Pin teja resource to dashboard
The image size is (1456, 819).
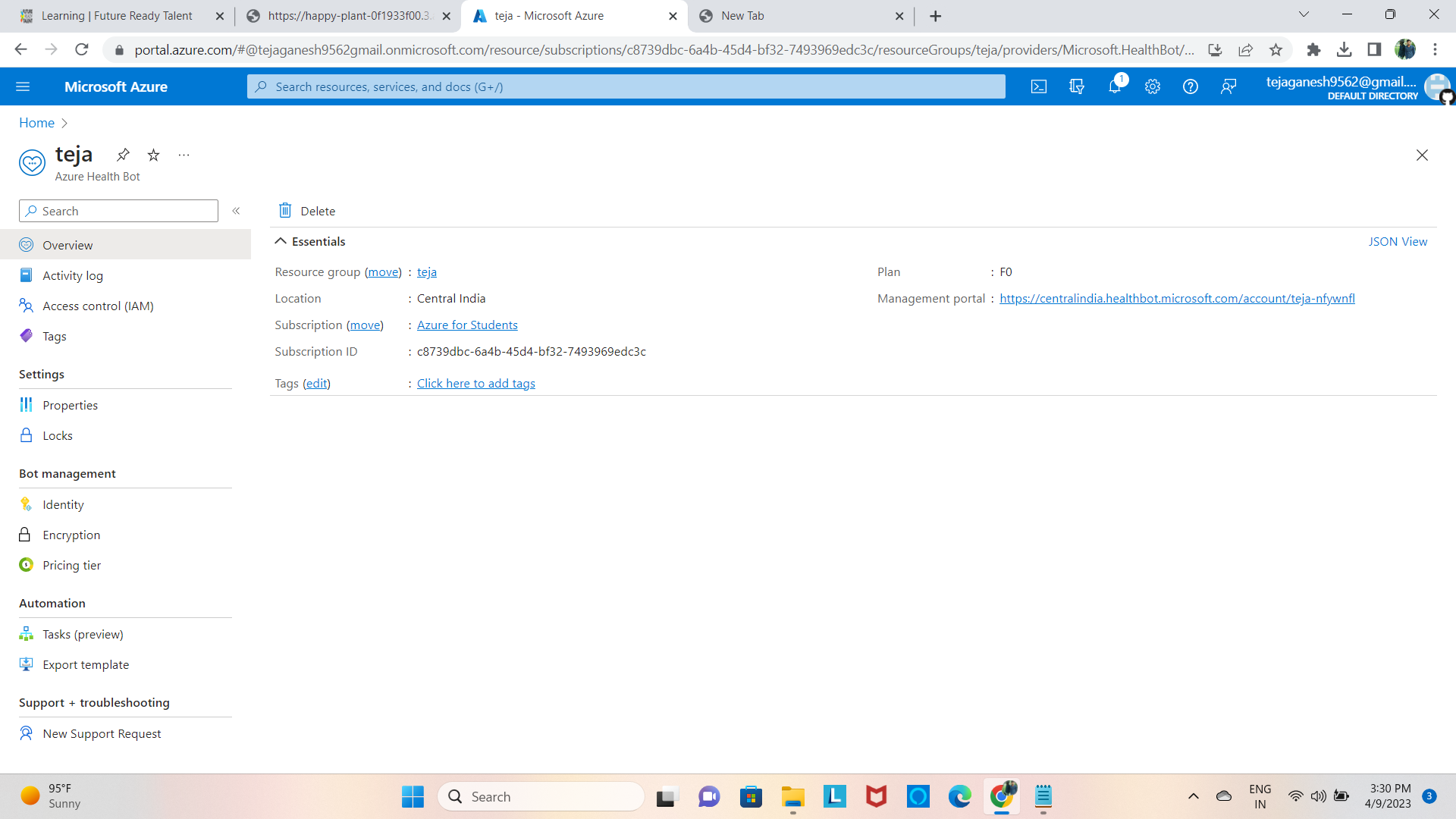123,155
